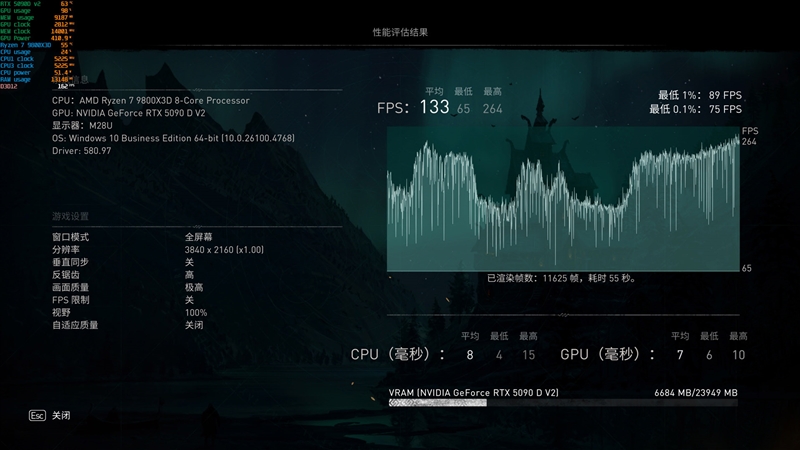Image resolution: width=800 pixels, height=450 pixels.
Task: Click the 性能评估结果 title text
Action: click(x=400, y=32)
